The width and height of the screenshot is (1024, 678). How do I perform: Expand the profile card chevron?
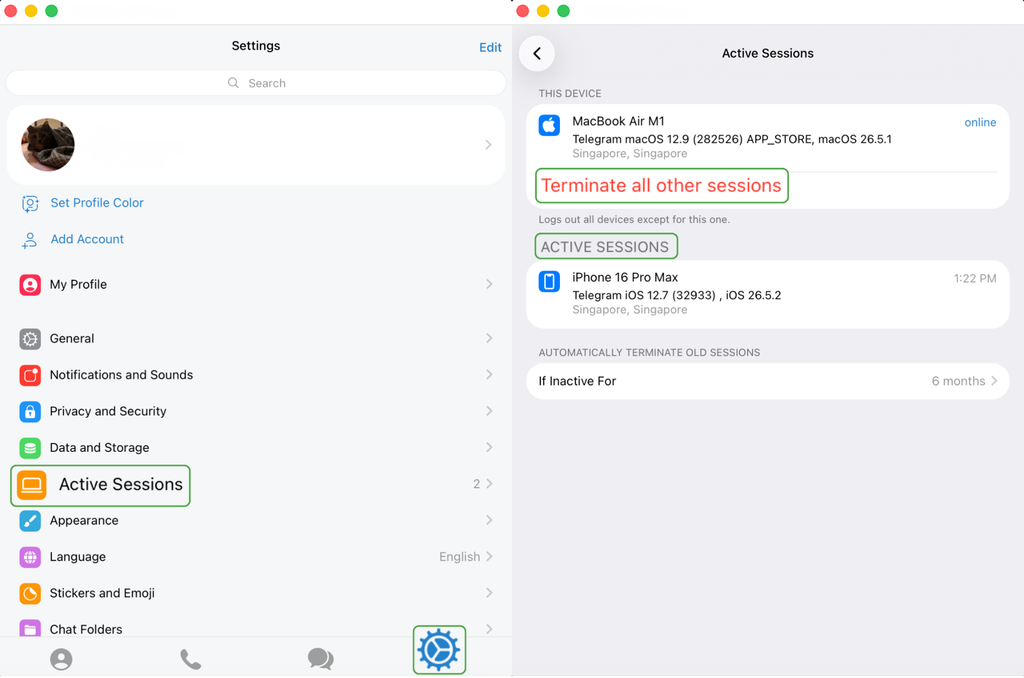pos(488,145)
